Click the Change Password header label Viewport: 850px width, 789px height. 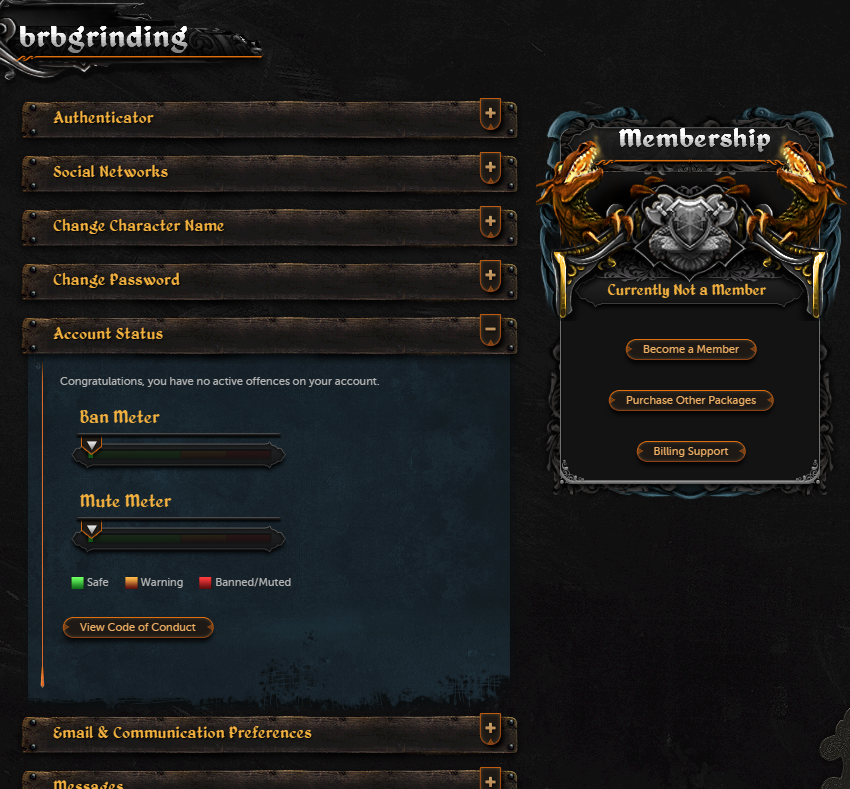coord(116,280)
